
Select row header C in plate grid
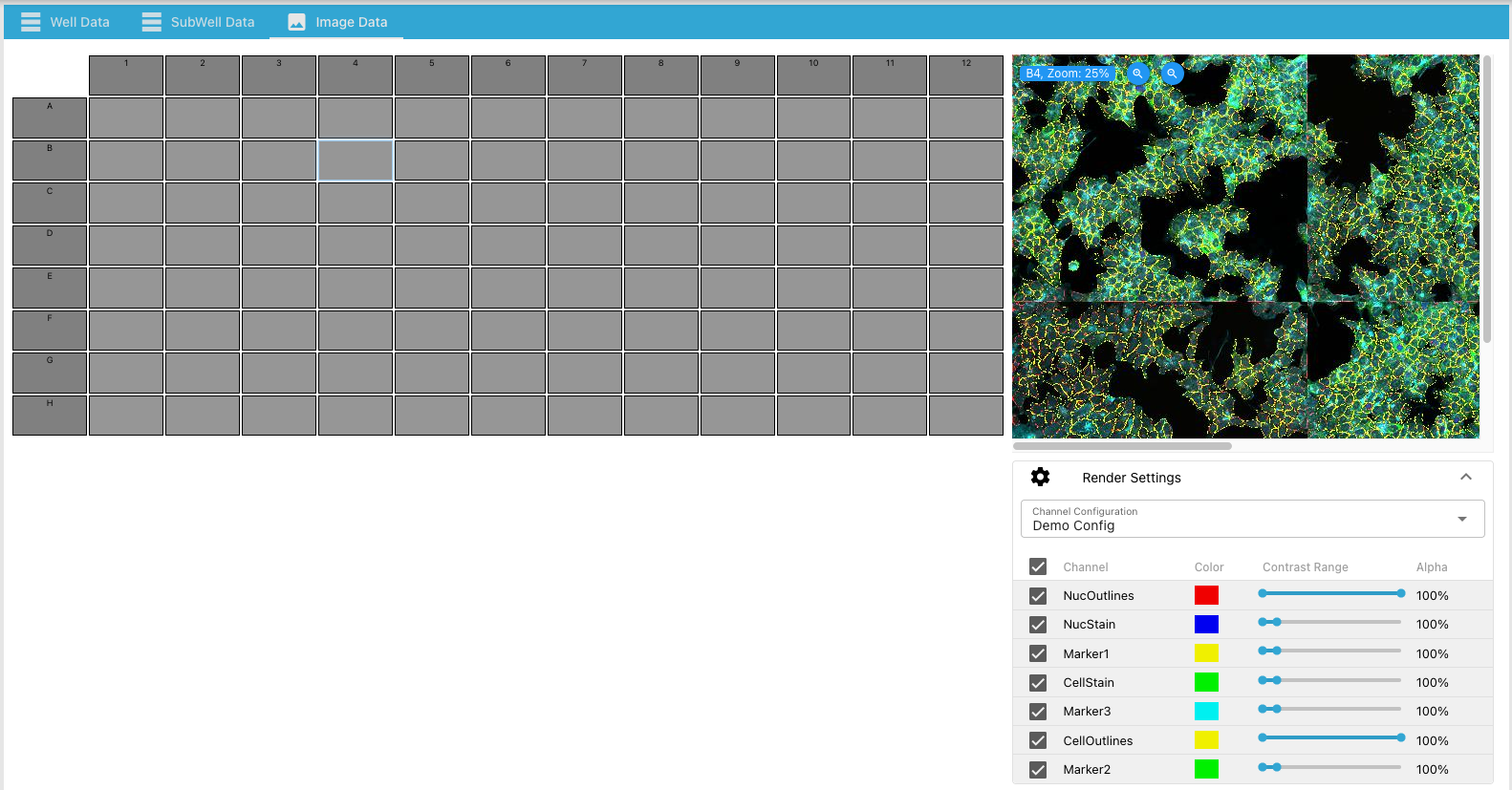click(x=50, y=203)
